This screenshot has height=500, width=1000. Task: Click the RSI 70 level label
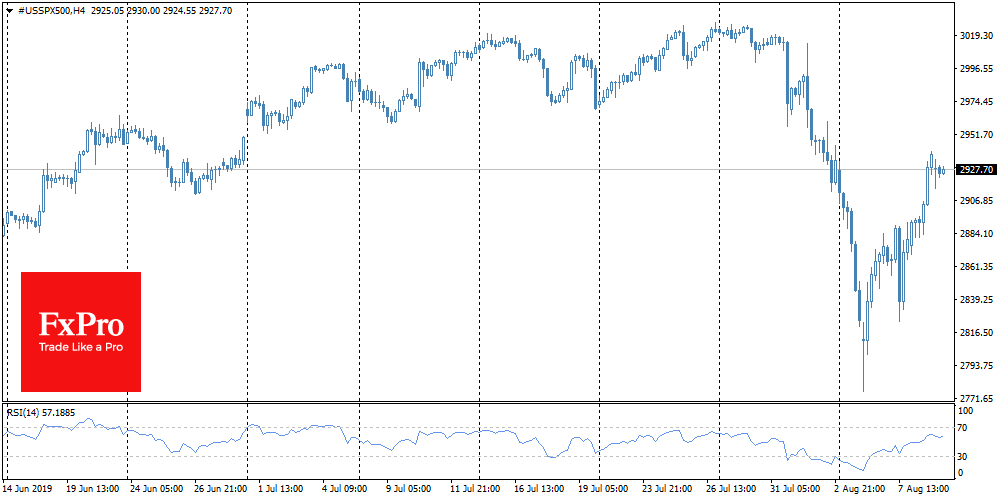[964, 428]
